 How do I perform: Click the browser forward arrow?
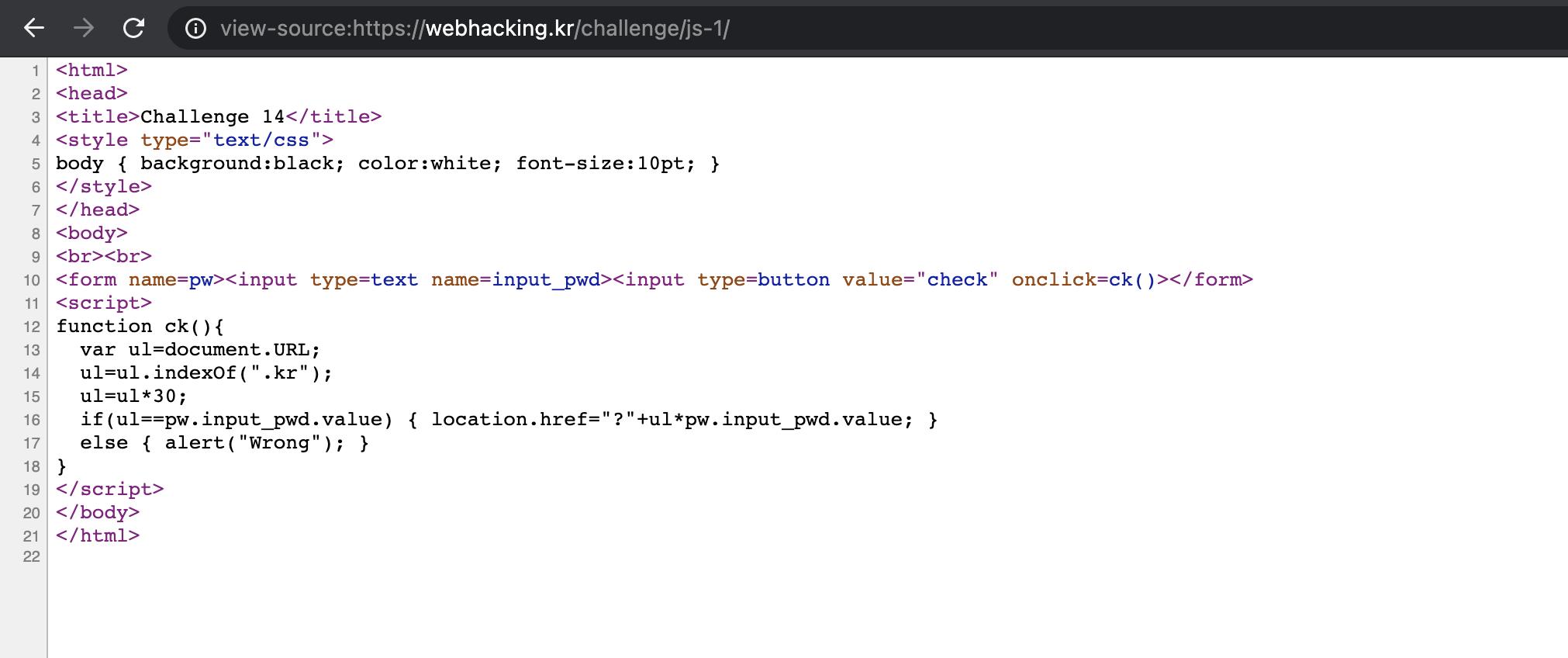(84, 29)
